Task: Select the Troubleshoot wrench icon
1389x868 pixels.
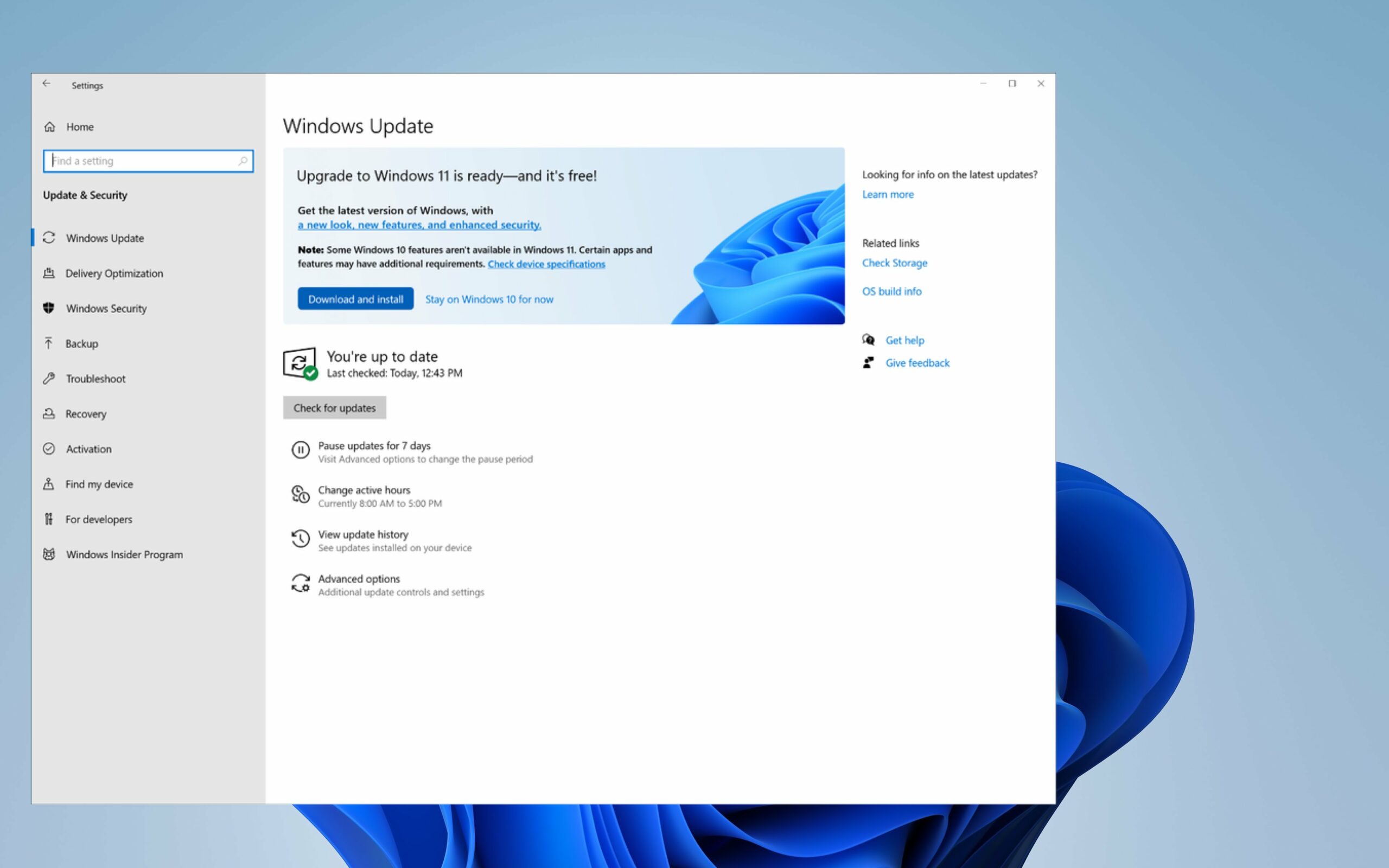Action: pyautogui.click(x=49, y=378)
